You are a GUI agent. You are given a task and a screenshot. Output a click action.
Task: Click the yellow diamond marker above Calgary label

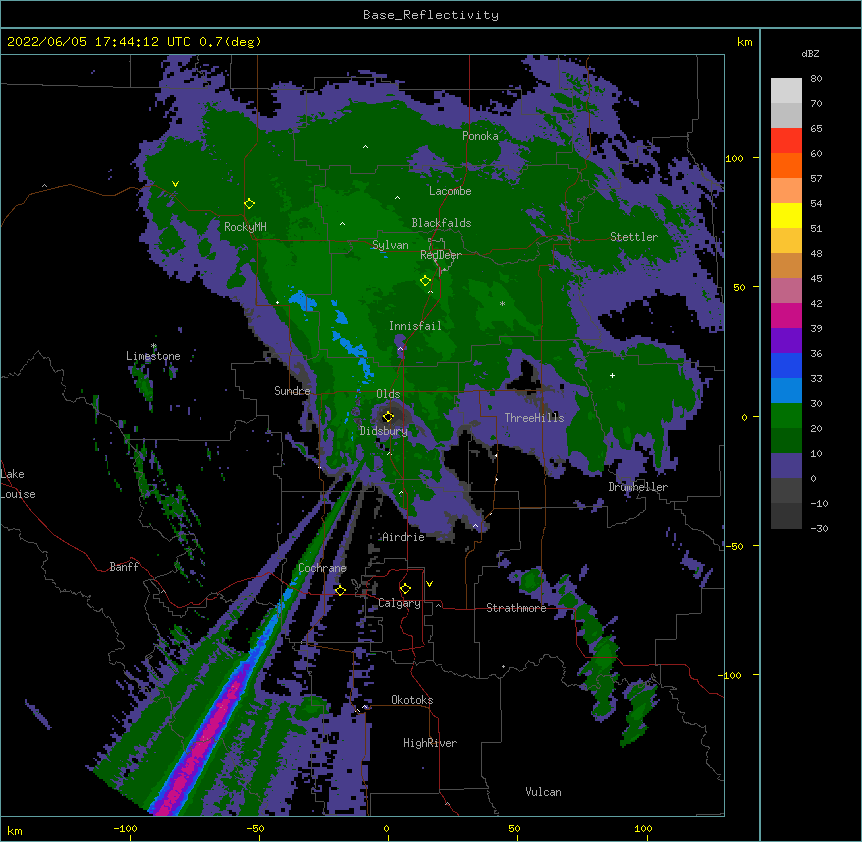[x=405, y=589]
